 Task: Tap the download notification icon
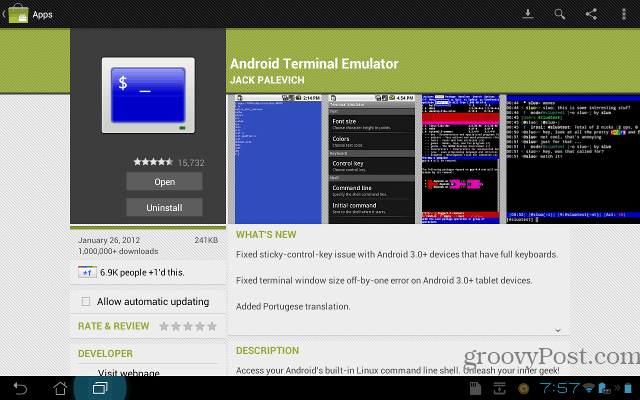coord(500,388)
